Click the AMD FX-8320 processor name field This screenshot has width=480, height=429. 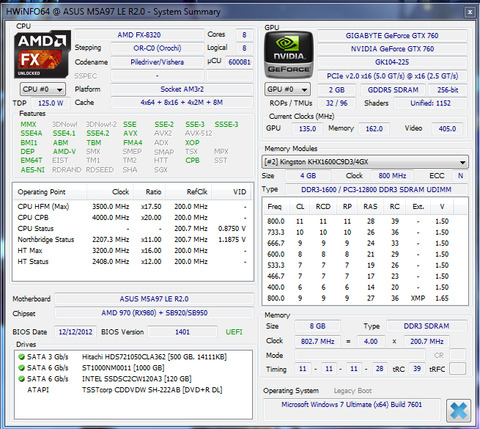click(139, 35)
